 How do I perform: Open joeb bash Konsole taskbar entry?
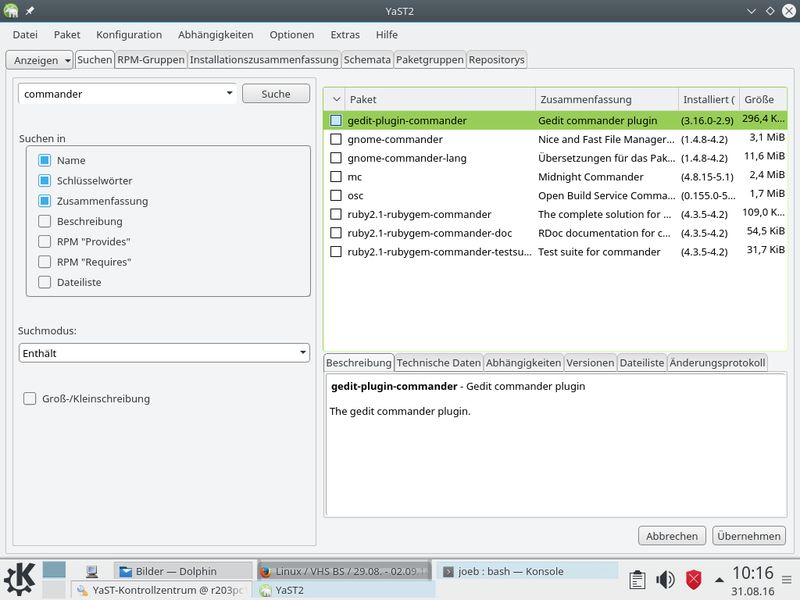pos(527,571)
